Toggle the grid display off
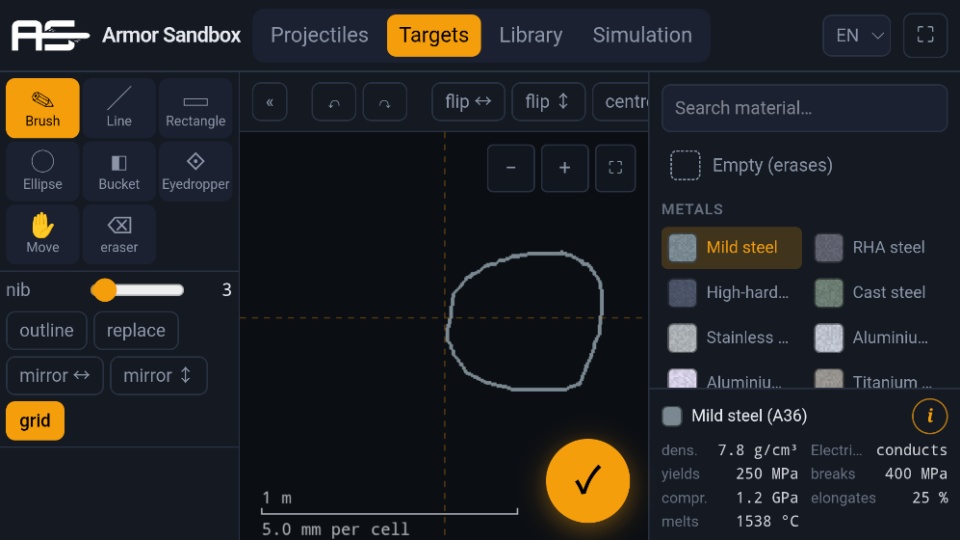This screenshot has height=540, width=960. coord(35,421)
